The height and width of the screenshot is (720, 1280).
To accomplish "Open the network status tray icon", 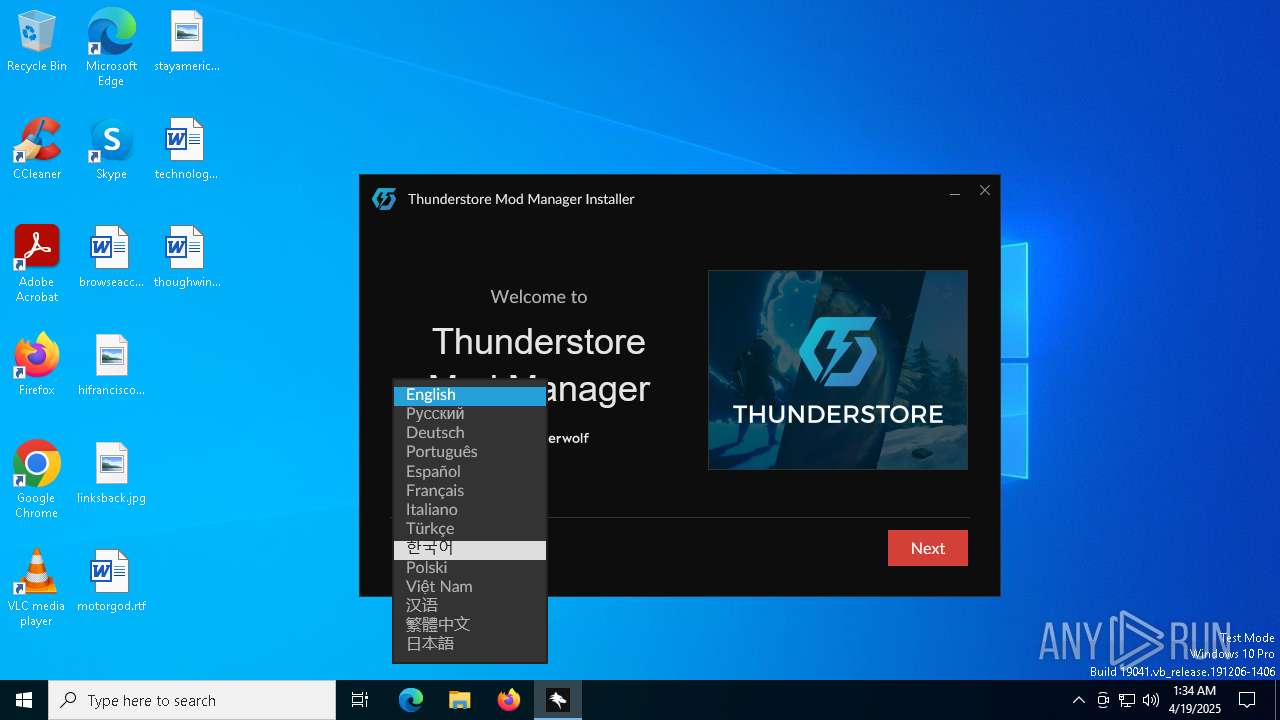I will coord(1127,700).
